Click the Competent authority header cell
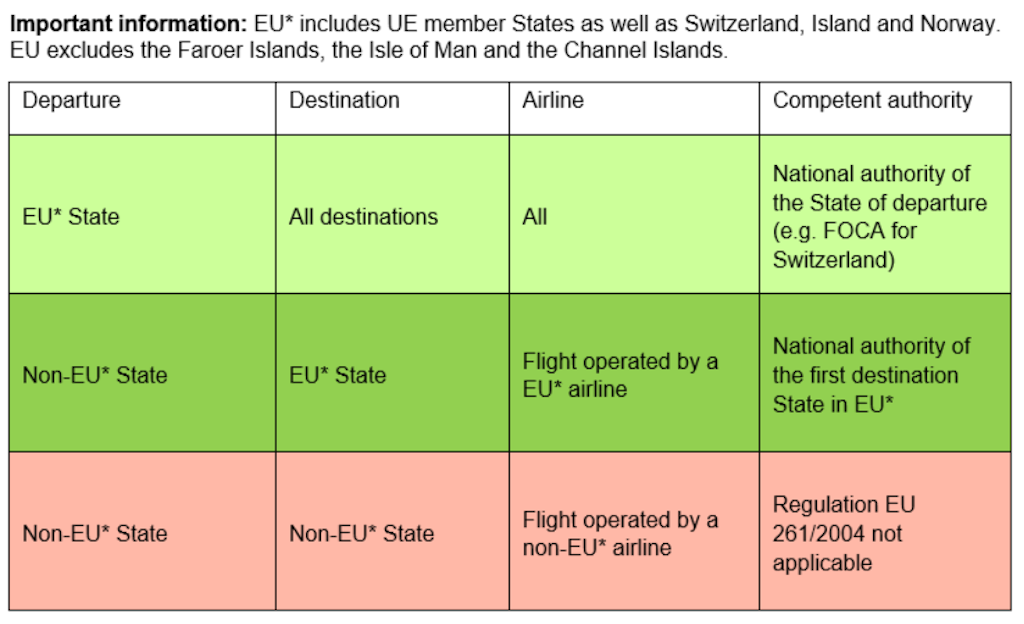 pos(872,101)
